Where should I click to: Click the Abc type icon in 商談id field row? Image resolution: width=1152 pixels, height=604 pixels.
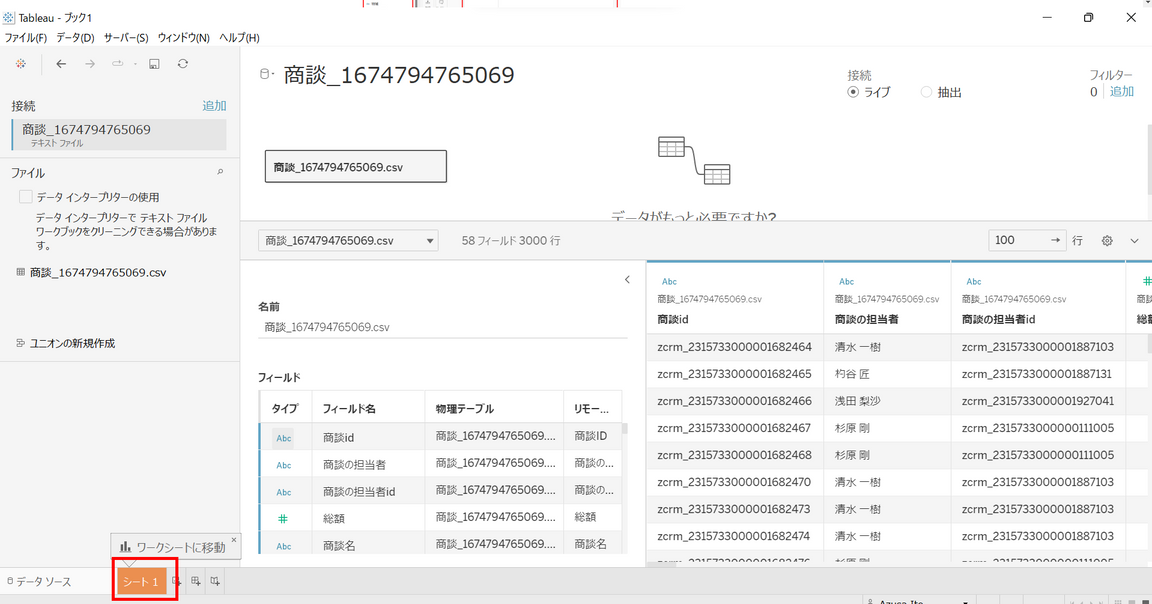click(284, 438)
